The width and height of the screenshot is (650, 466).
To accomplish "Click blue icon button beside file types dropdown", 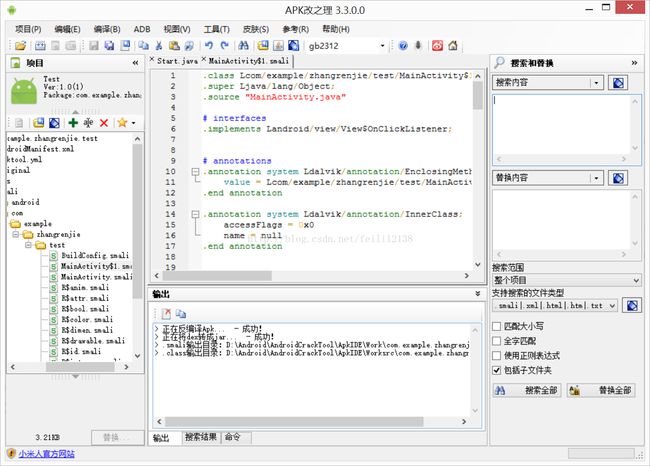I will point(632,306).
